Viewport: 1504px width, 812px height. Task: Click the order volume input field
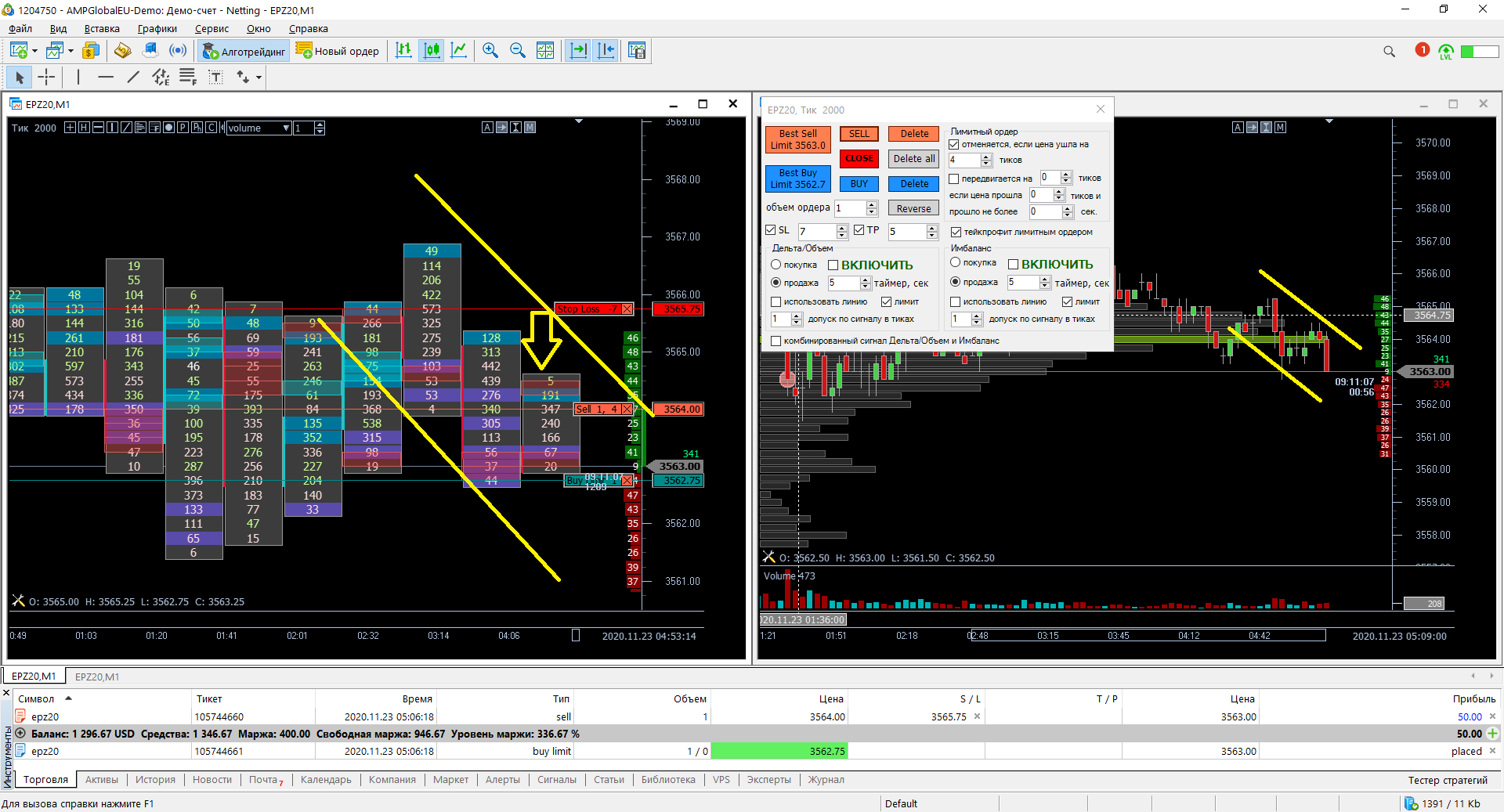[850, 208]
